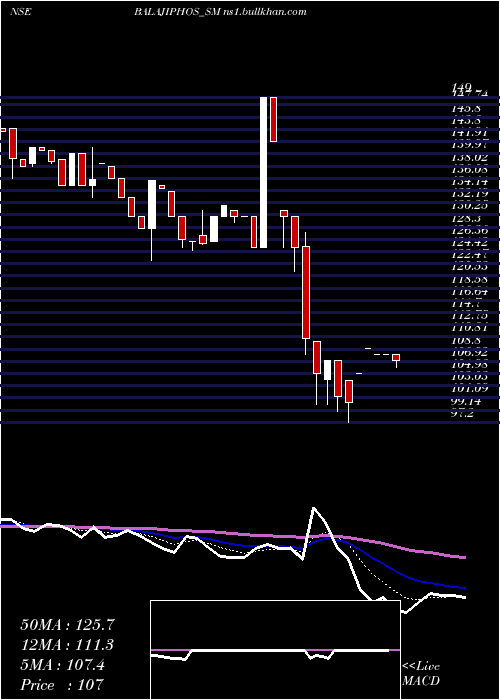Select the tallest white candlestick
Screen dimensions: 500x700
click(264, 172)
